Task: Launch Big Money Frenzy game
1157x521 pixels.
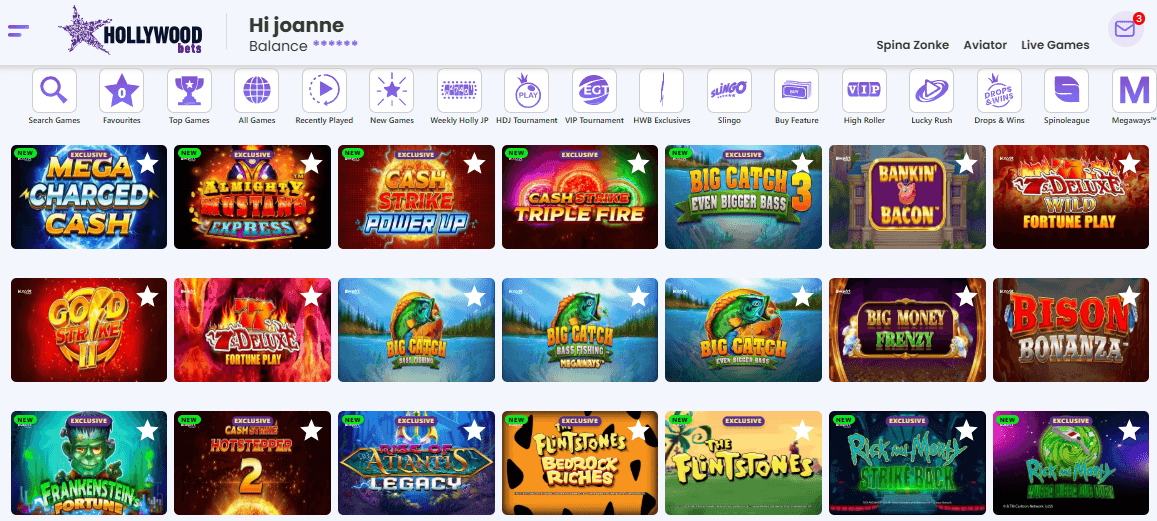Action: point(907,330)
